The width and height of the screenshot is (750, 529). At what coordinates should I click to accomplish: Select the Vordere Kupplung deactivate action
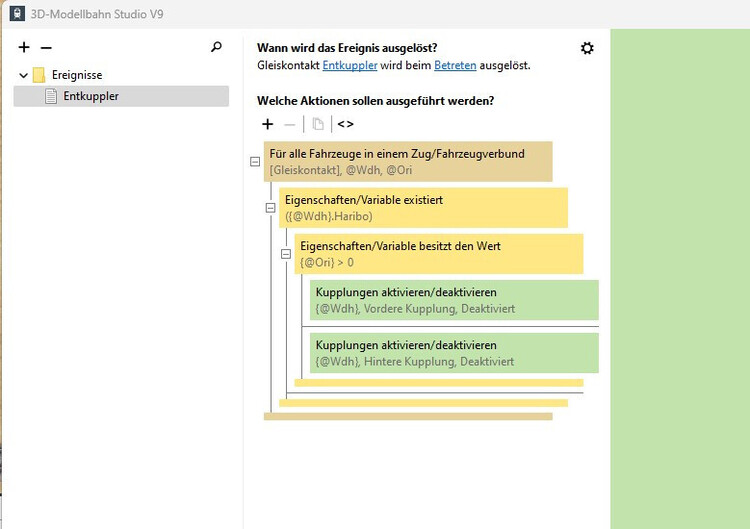coord(454,300)
